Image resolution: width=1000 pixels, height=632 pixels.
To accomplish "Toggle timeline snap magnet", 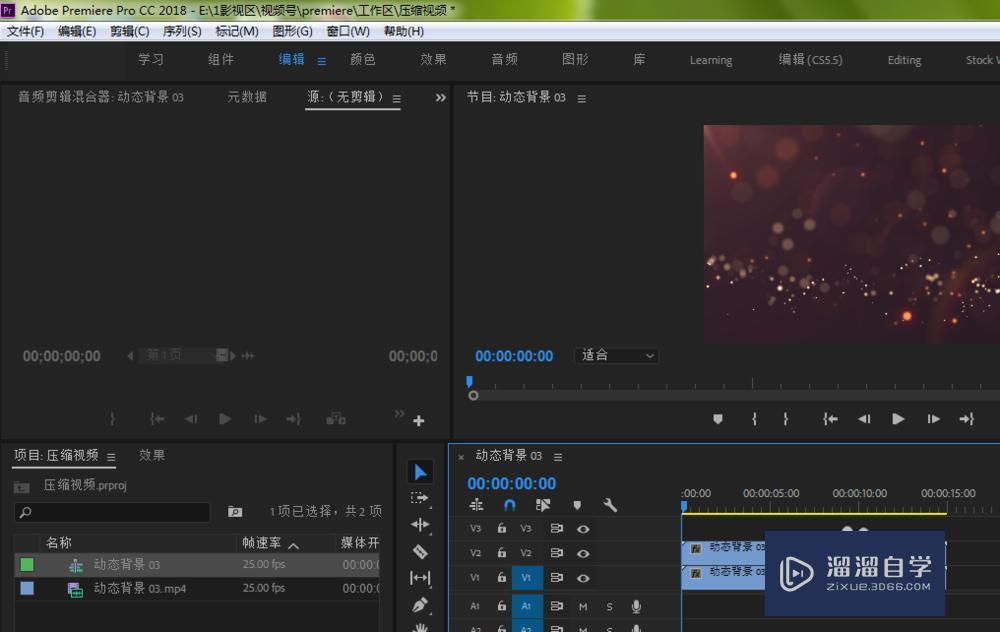I will (x=510, y=505).
